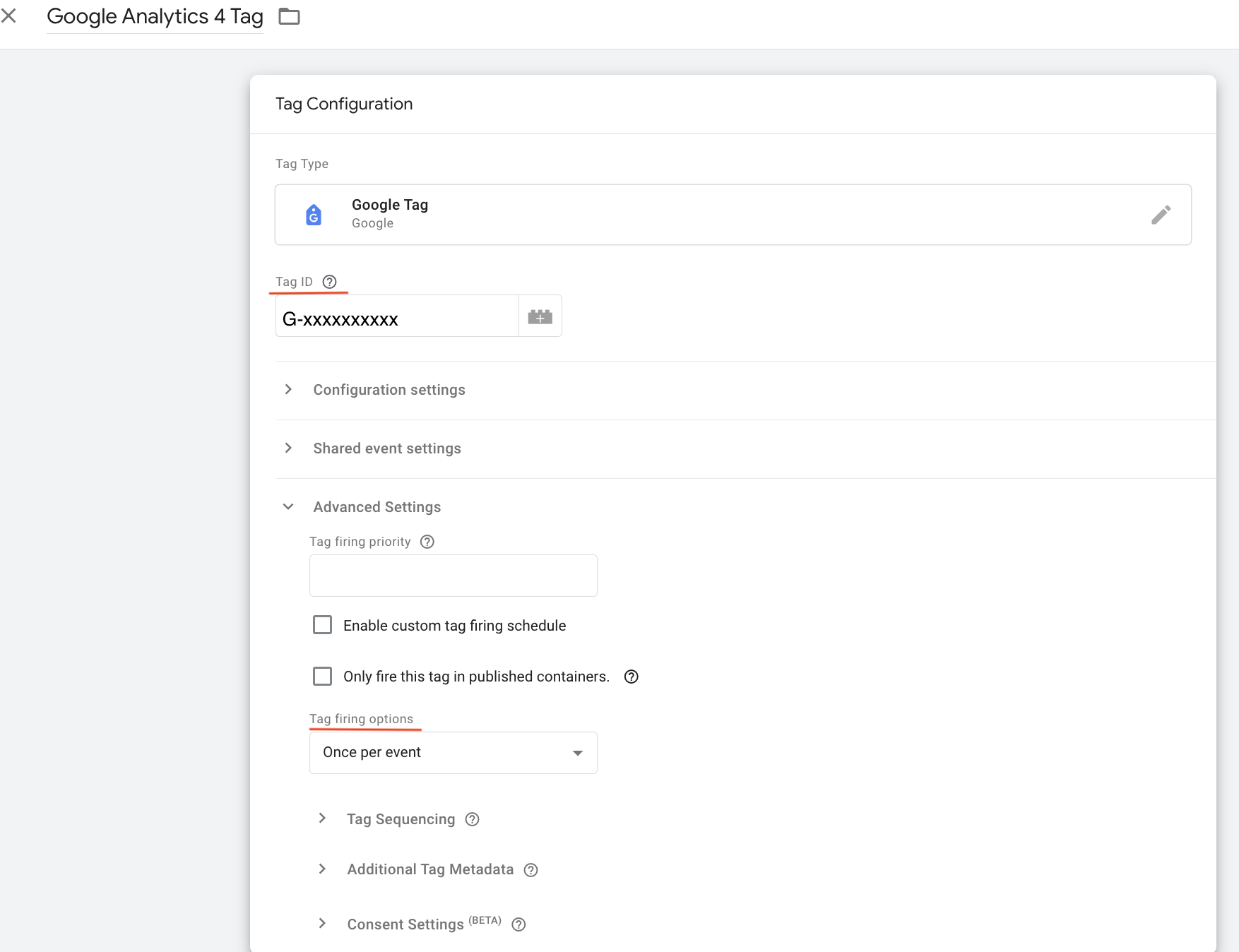Click the Tag Type label
Image resolution: width=1239 pixels, height=952 pixels.
(302, 164)
